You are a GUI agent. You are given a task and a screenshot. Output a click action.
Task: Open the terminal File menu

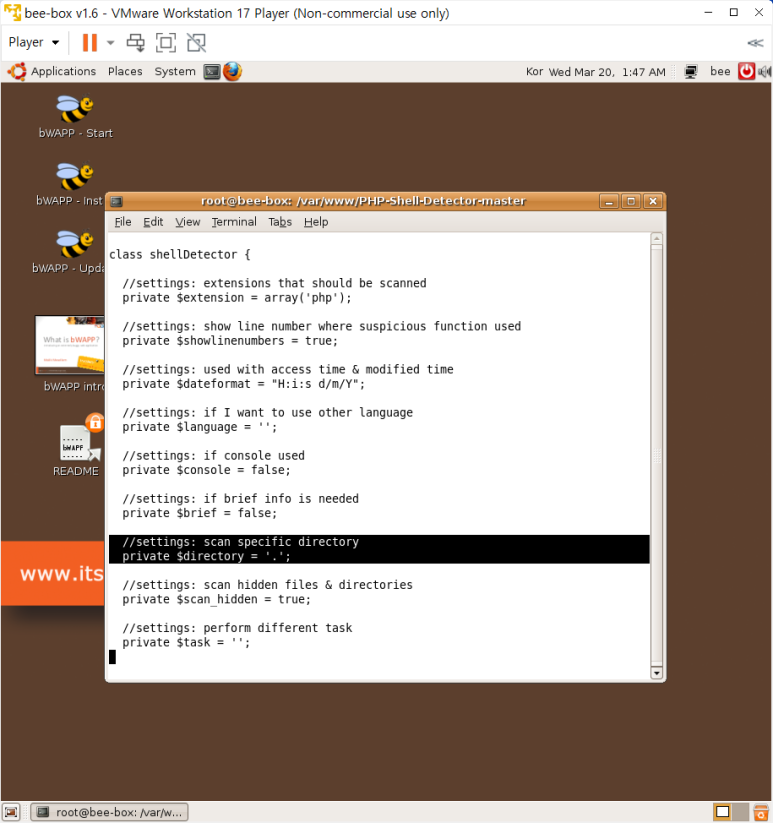pyautogui.click(x=123, y=222)
